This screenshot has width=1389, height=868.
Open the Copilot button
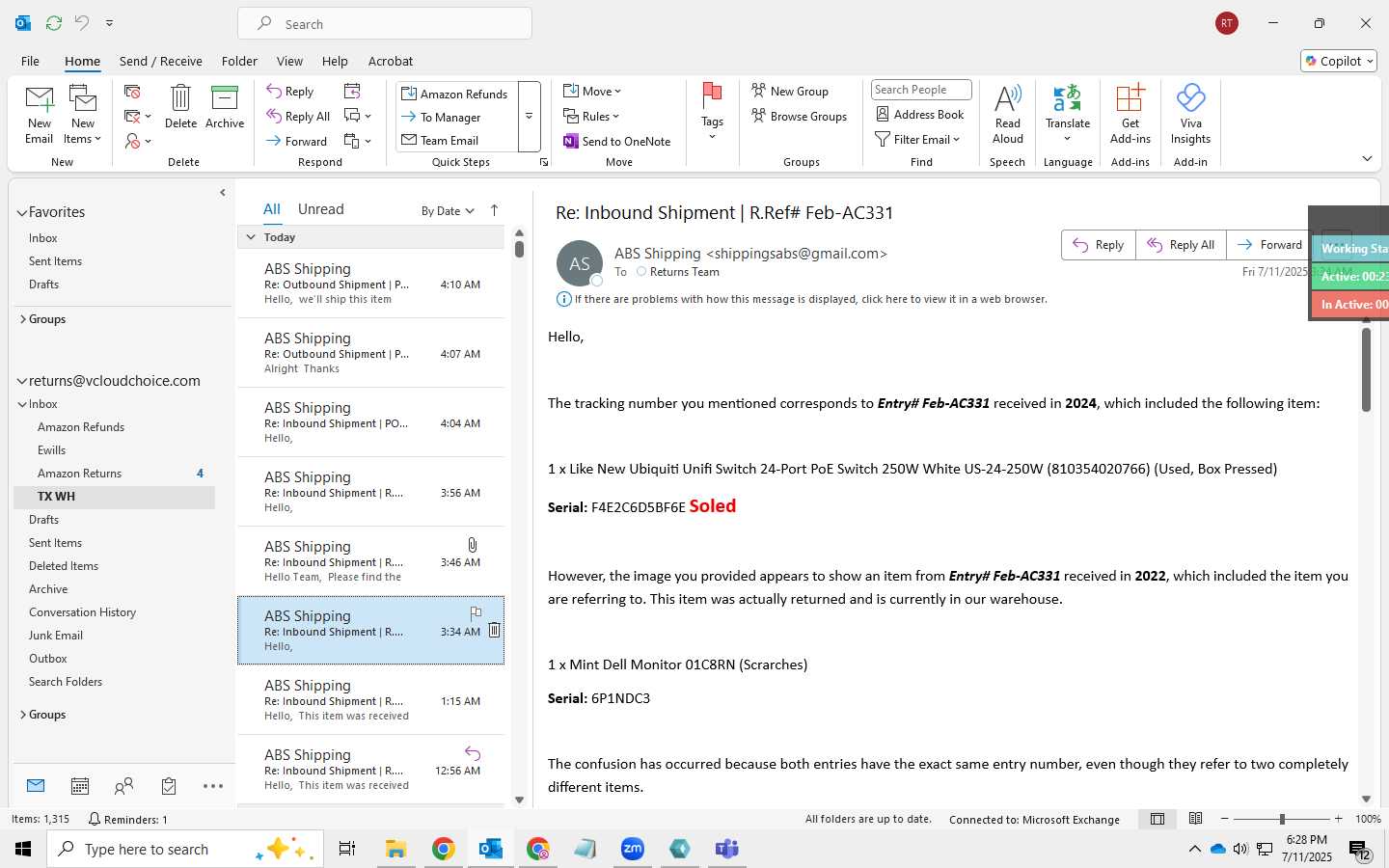click(x=1339, y=61)
